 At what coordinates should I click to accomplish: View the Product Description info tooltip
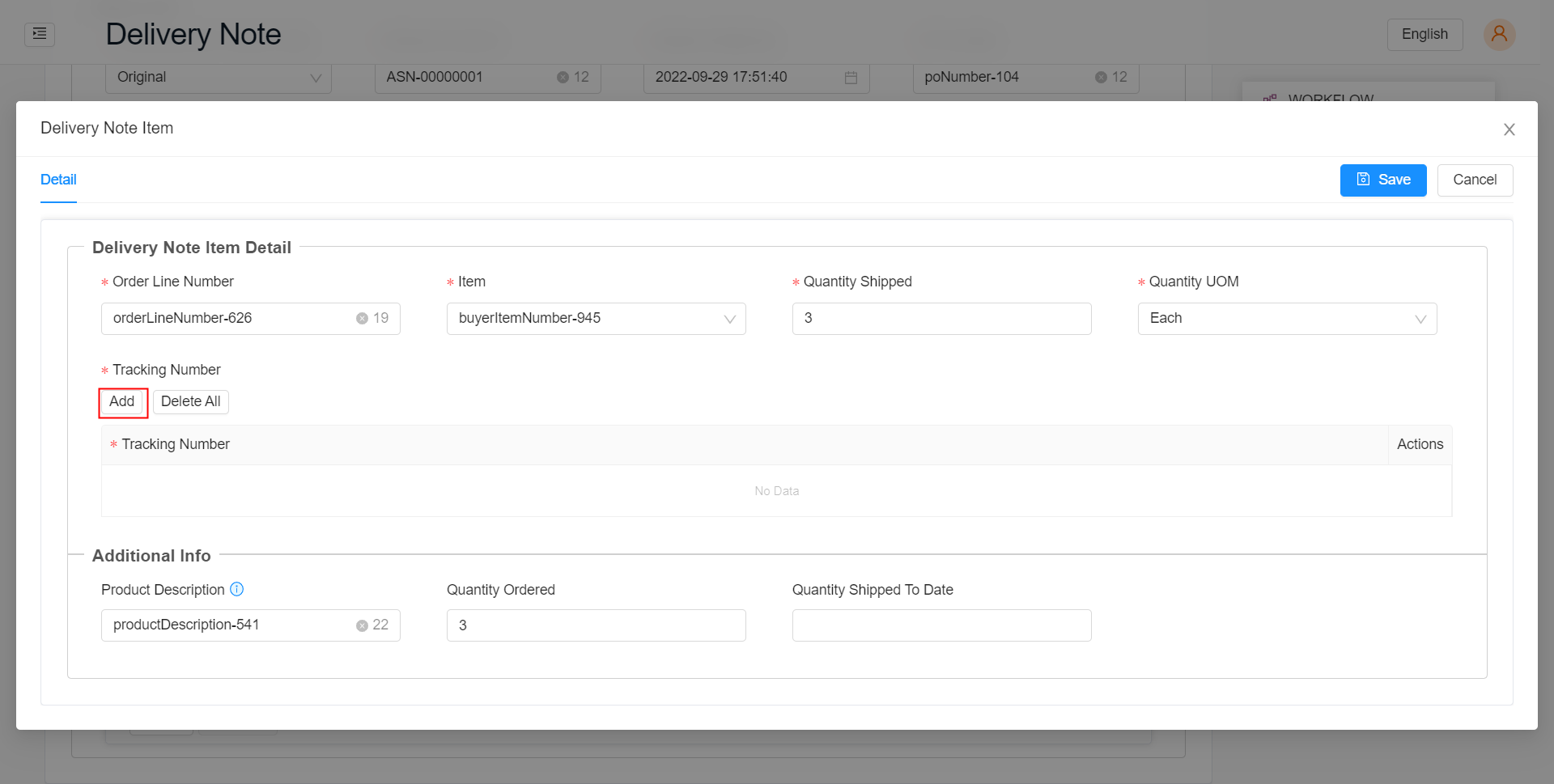[237, 590]
